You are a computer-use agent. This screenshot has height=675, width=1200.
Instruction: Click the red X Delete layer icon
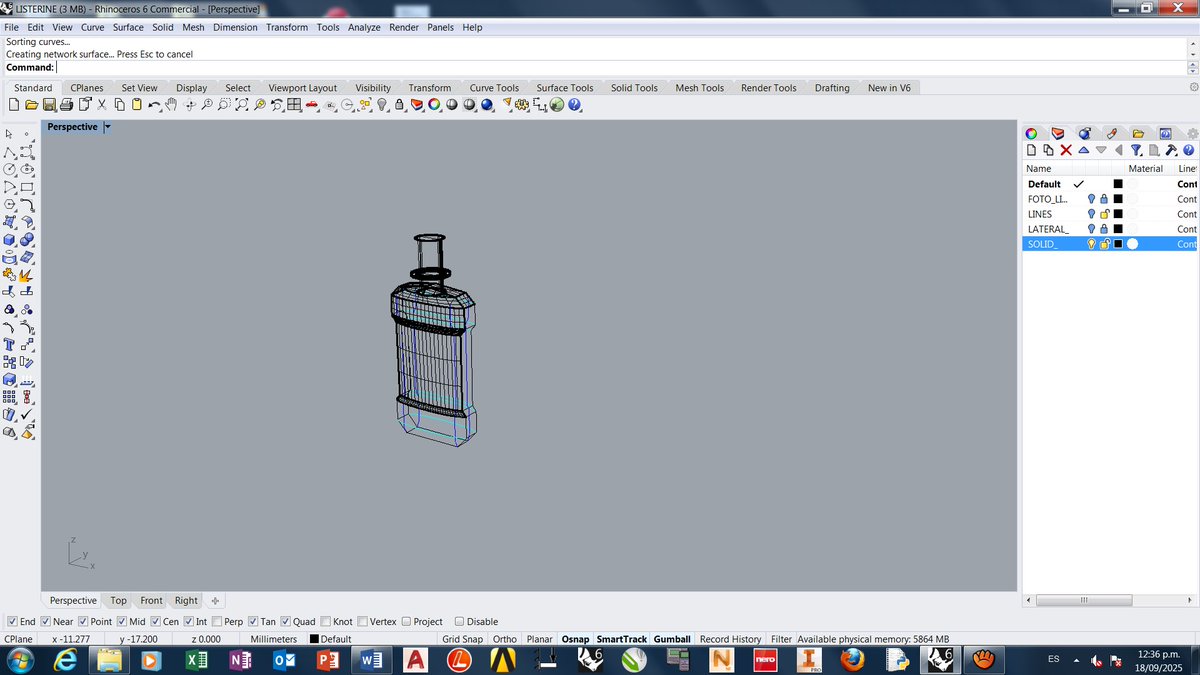1066,150
